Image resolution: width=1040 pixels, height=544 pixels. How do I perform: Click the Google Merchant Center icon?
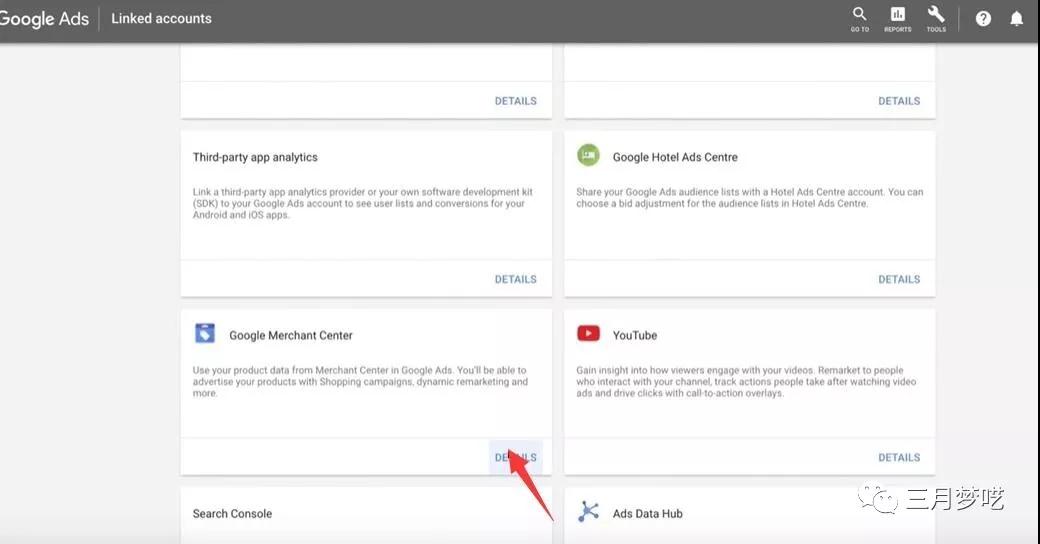coord(205,333)
